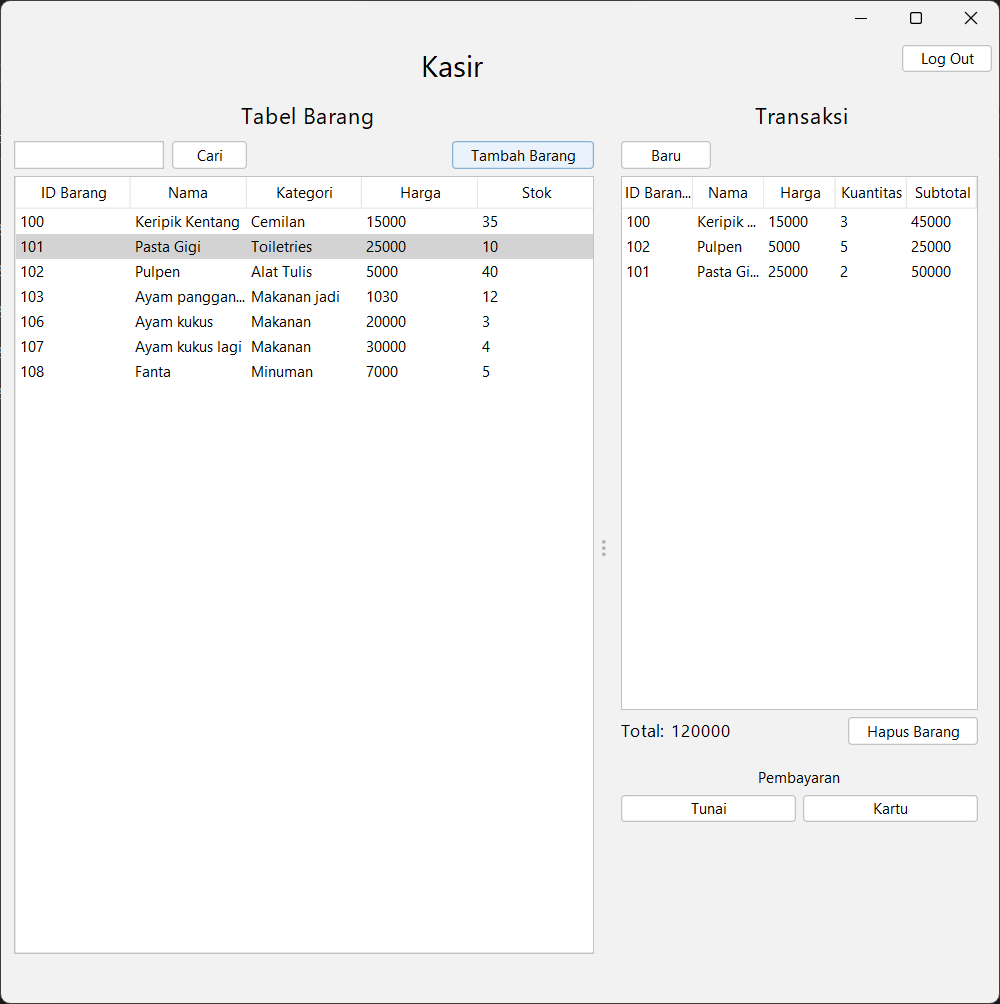Maximize the Kasir window

click(x=915, y=18)
